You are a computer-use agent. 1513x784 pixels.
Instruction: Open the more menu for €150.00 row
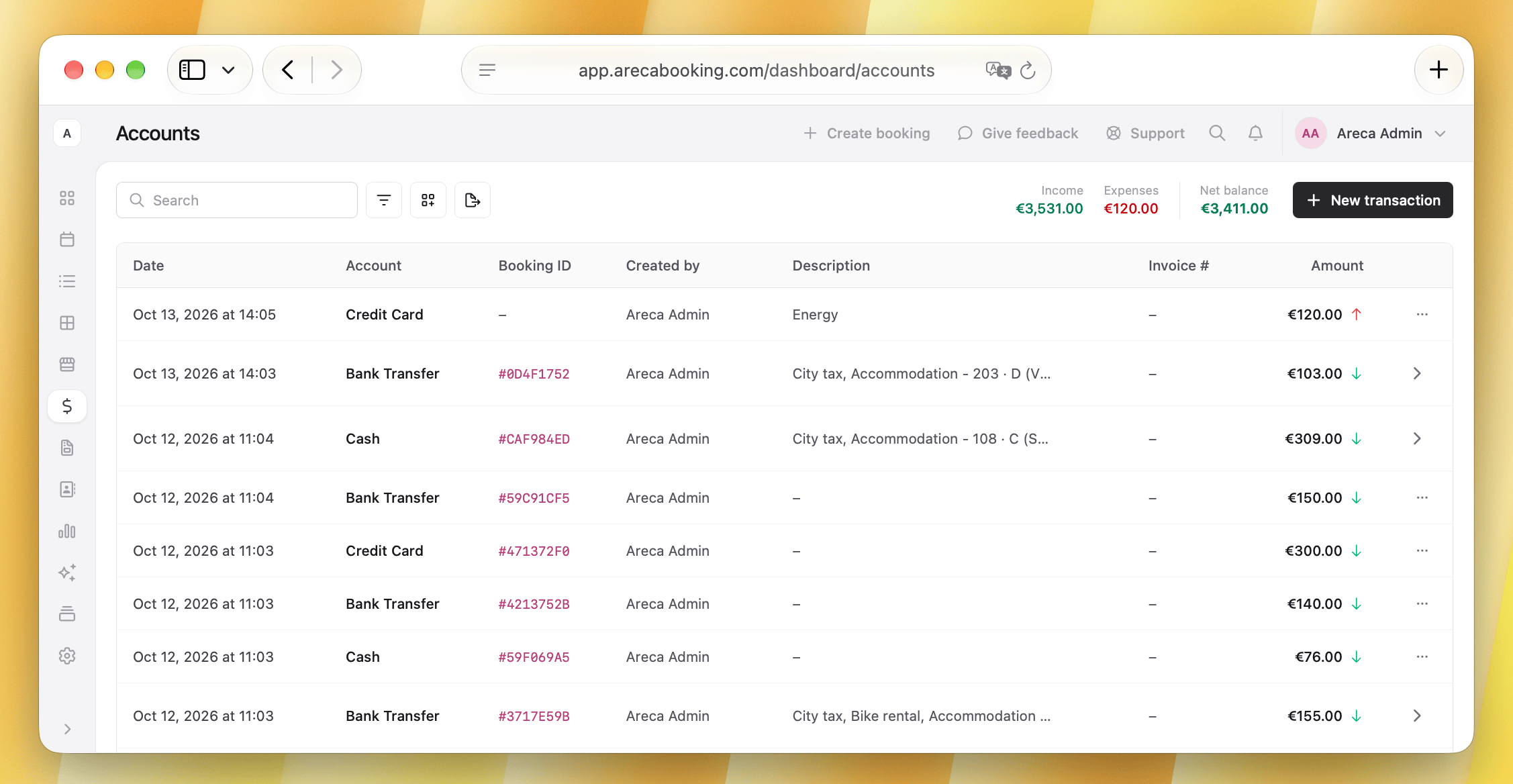coord(1422,497)
